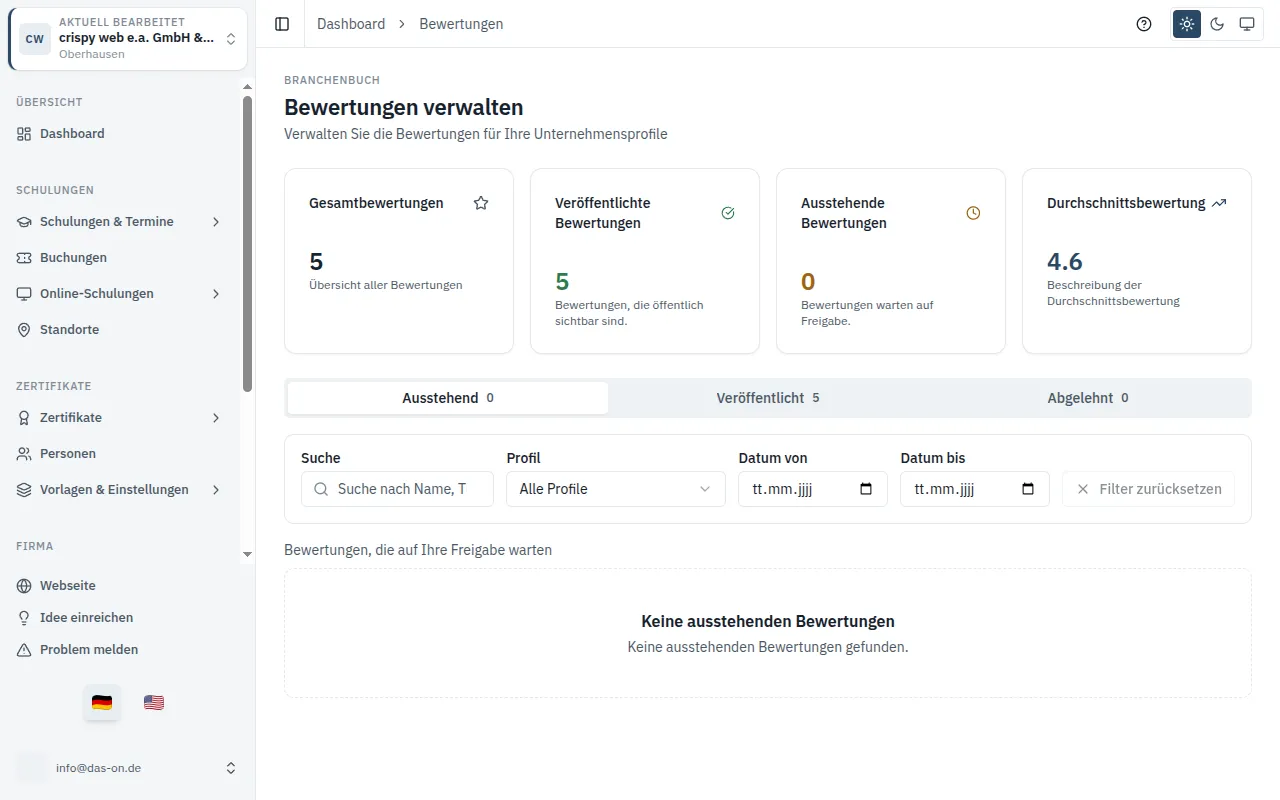
Task: Focus the Suche nach Name search field
Action: (x=397, y=489)
